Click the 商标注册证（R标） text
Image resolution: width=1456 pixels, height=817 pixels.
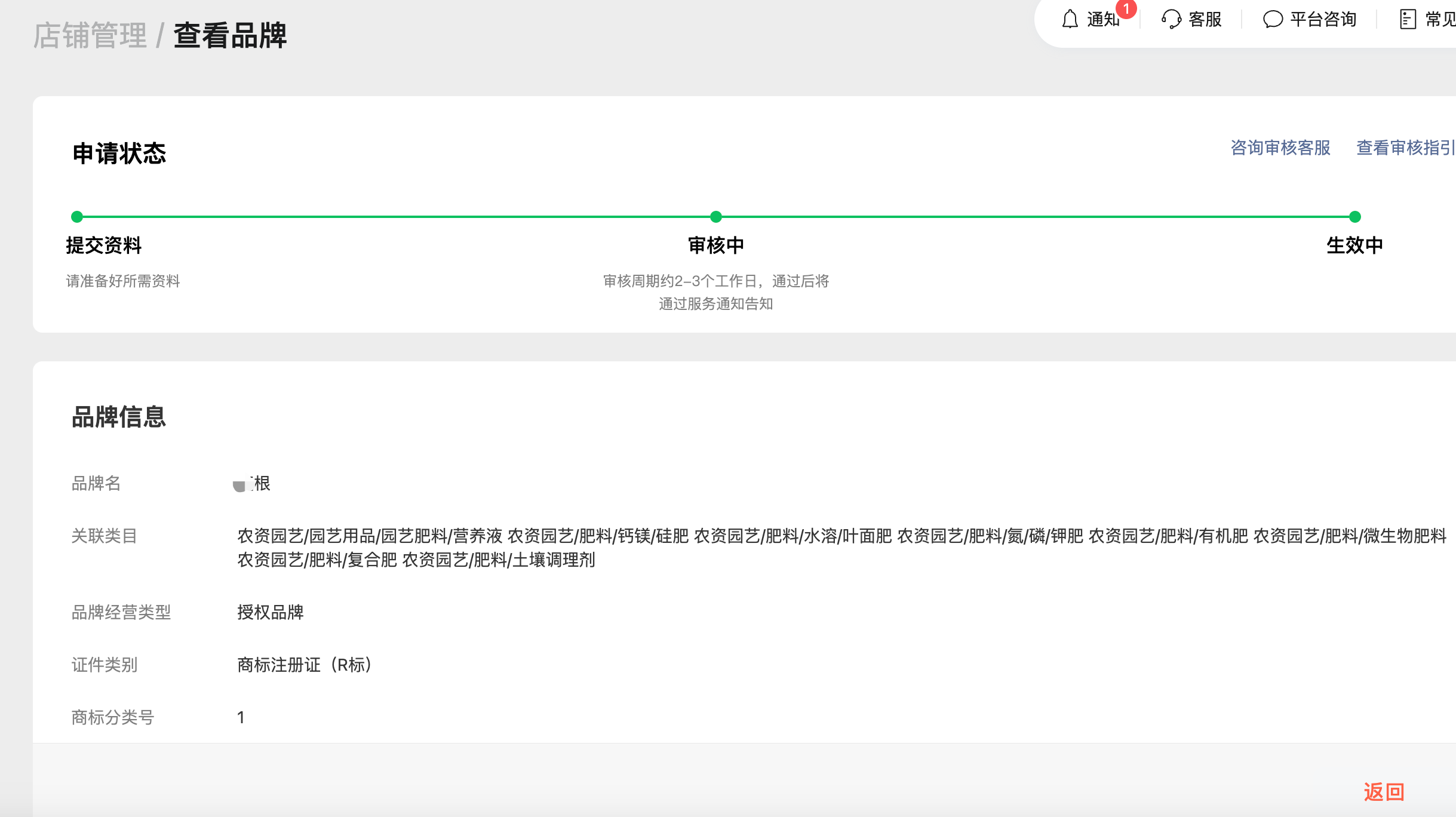(305, 665)
